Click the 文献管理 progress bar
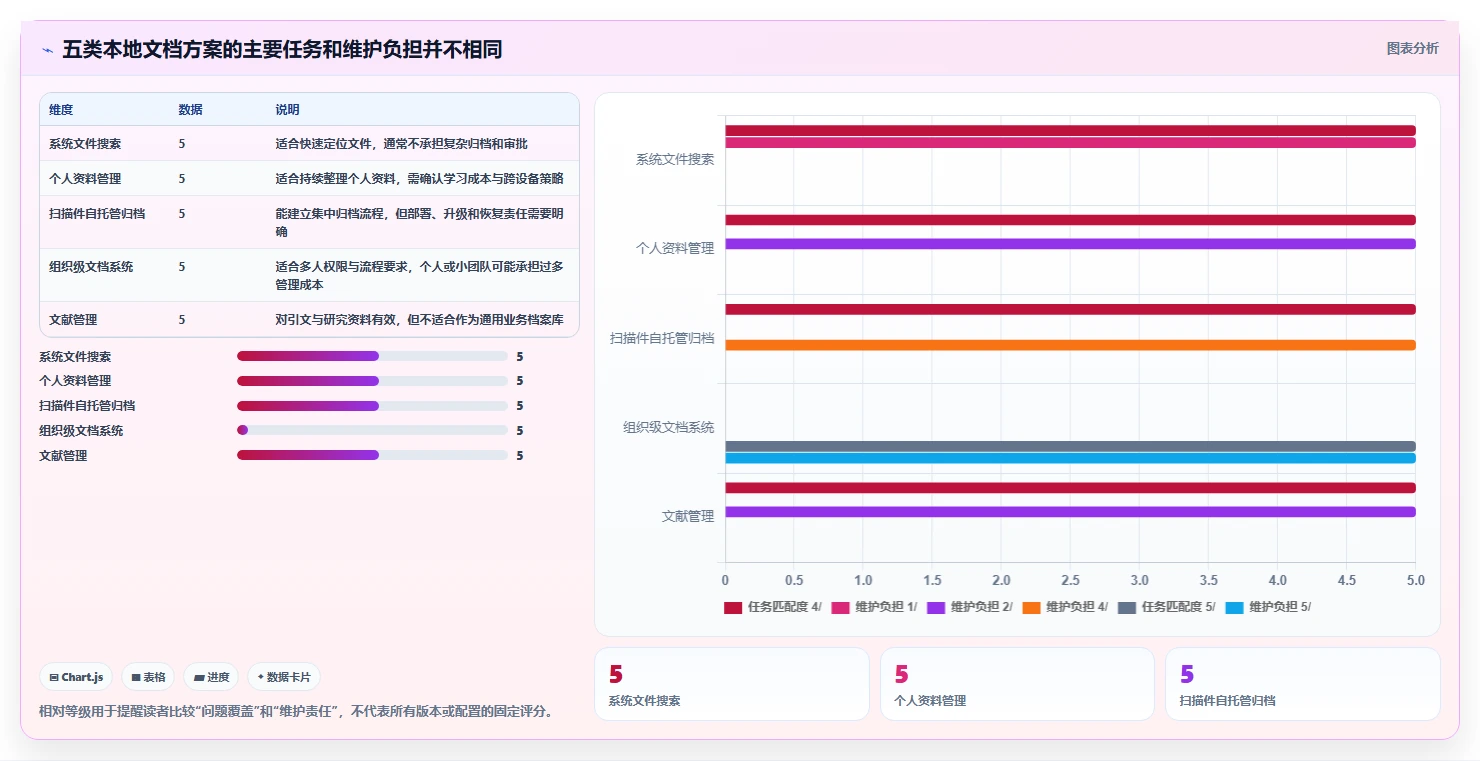Image resolution: width=1480 pixels, height=761 pixels. [372, 455]
